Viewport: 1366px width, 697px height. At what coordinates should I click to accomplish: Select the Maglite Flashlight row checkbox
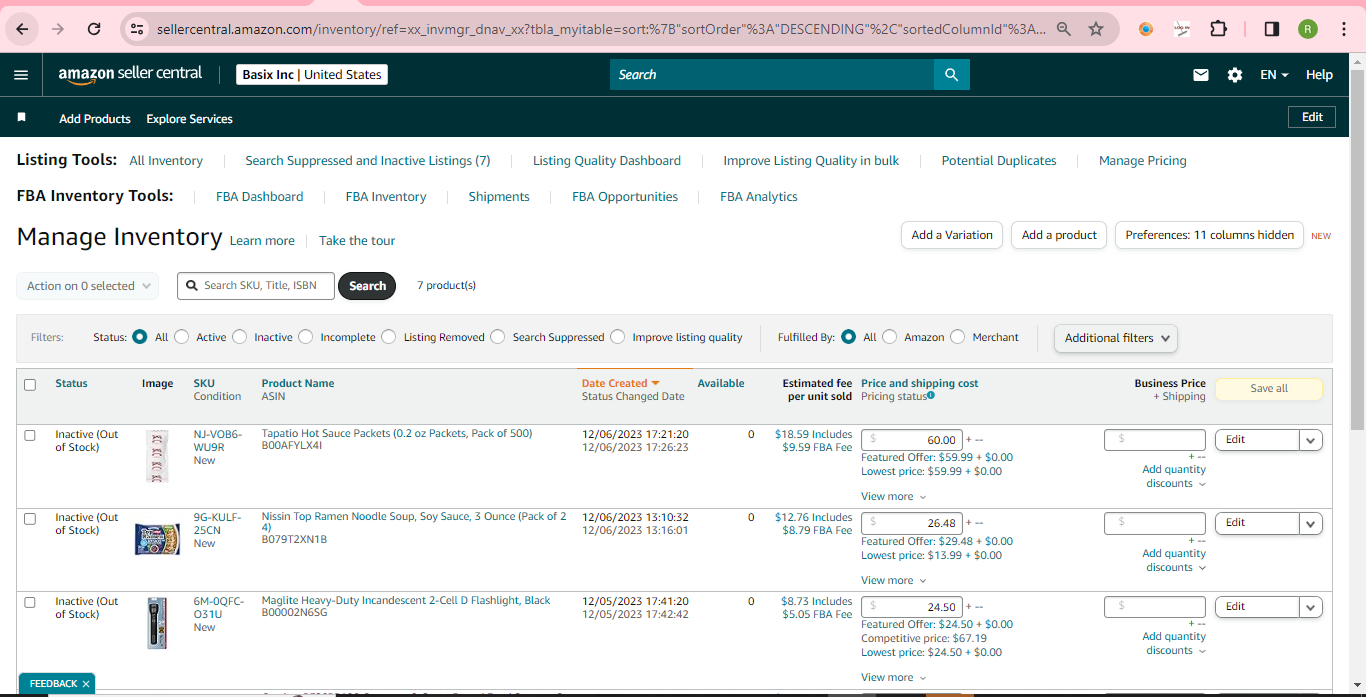(x=30, y=603)
